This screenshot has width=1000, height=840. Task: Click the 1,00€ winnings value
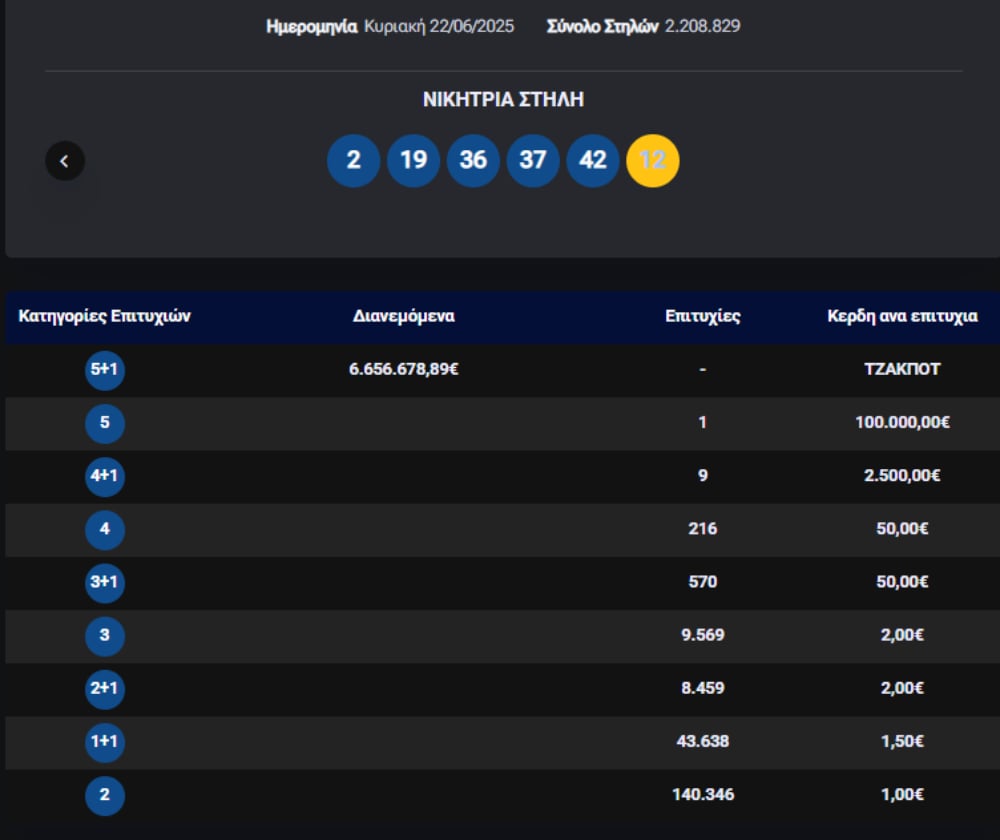pos(902,795)
